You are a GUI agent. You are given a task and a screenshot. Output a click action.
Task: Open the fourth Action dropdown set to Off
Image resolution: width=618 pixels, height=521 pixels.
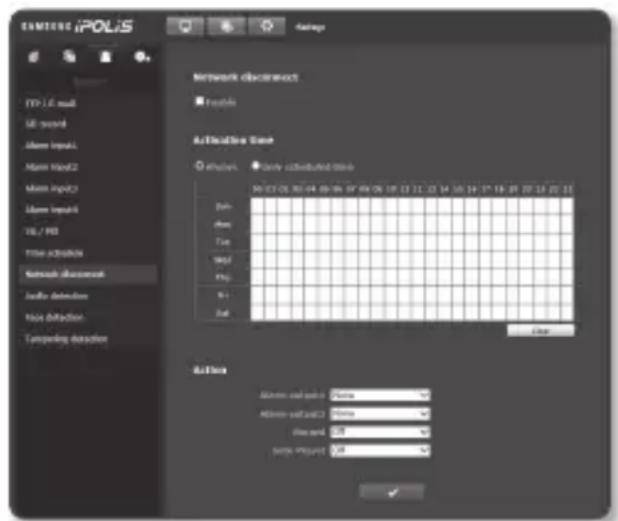coord(380,450)
